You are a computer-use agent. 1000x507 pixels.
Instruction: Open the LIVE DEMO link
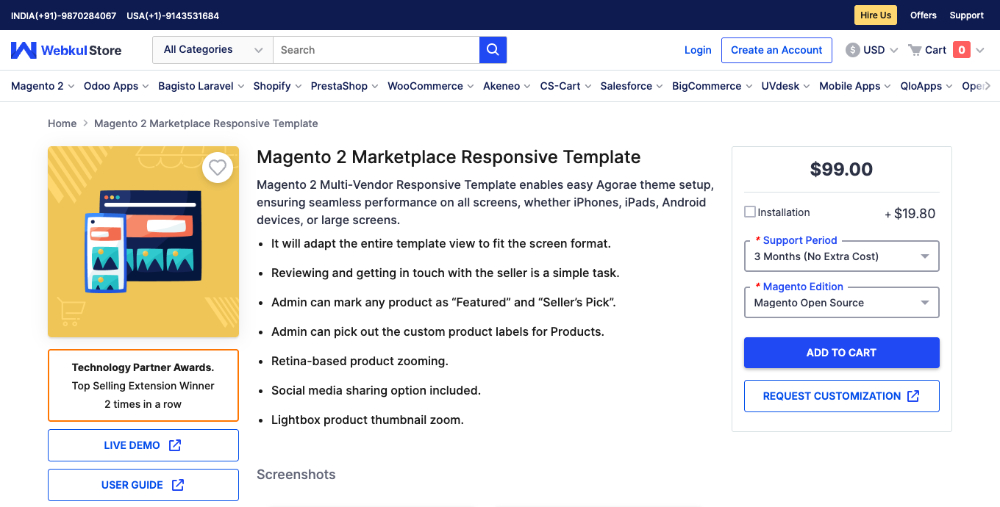click(143, 445)
